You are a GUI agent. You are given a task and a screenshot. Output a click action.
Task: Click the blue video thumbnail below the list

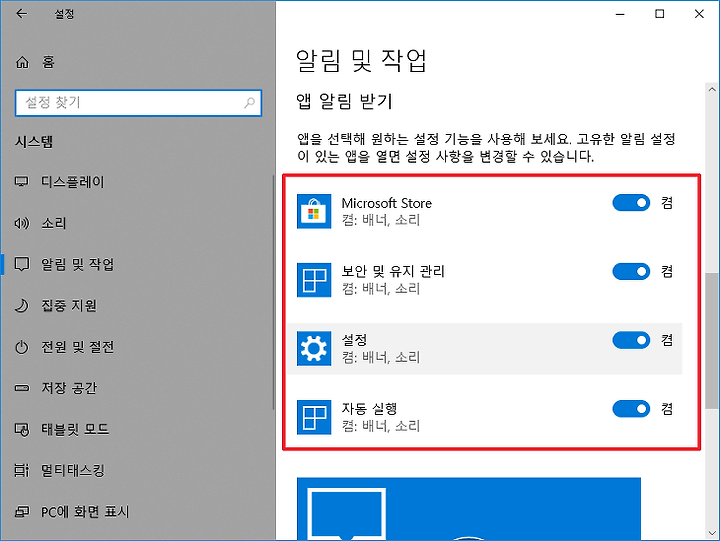click(x=469, y=509)
